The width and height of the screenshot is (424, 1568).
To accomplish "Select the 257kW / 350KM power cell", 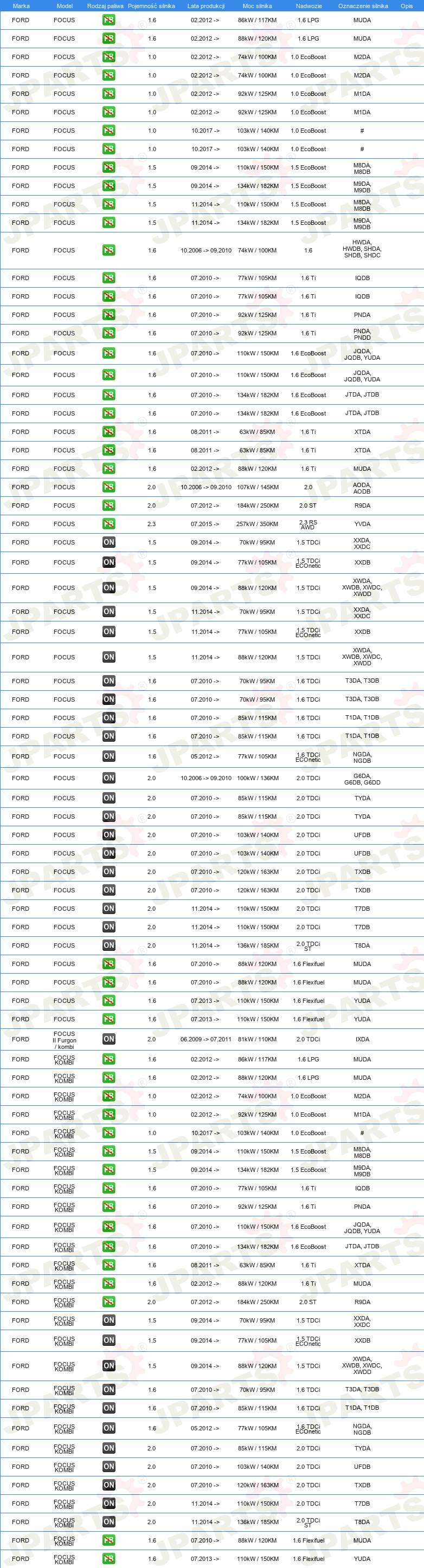I will coord(258,524).
